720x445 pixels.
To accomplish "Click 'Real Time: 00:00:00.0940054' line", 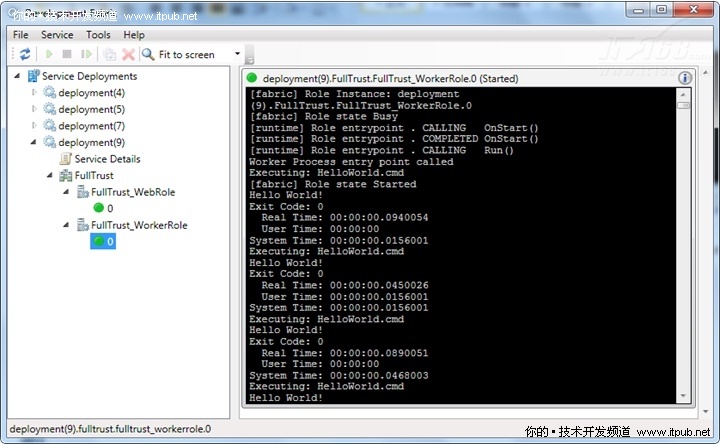I will [345, 218].
